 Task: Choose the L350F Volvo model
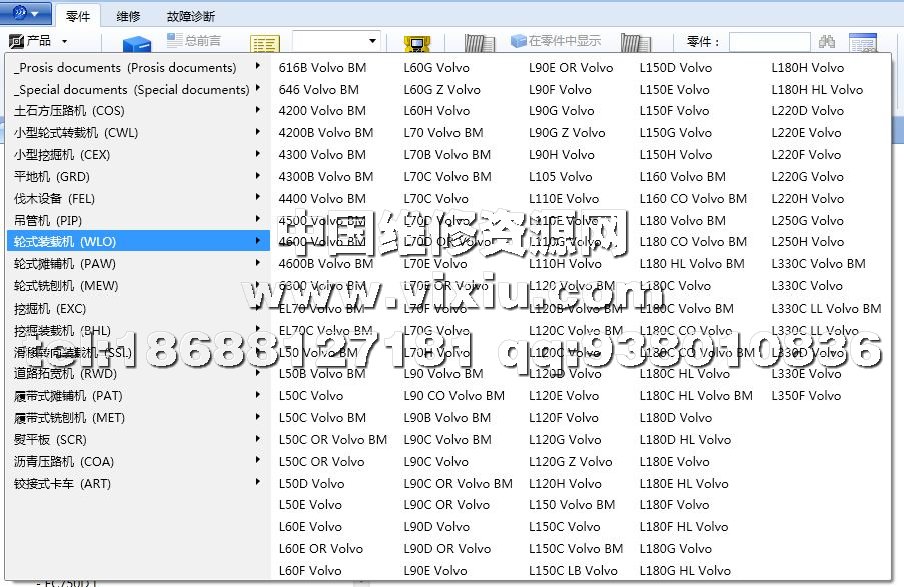click(x=806, y=396)
